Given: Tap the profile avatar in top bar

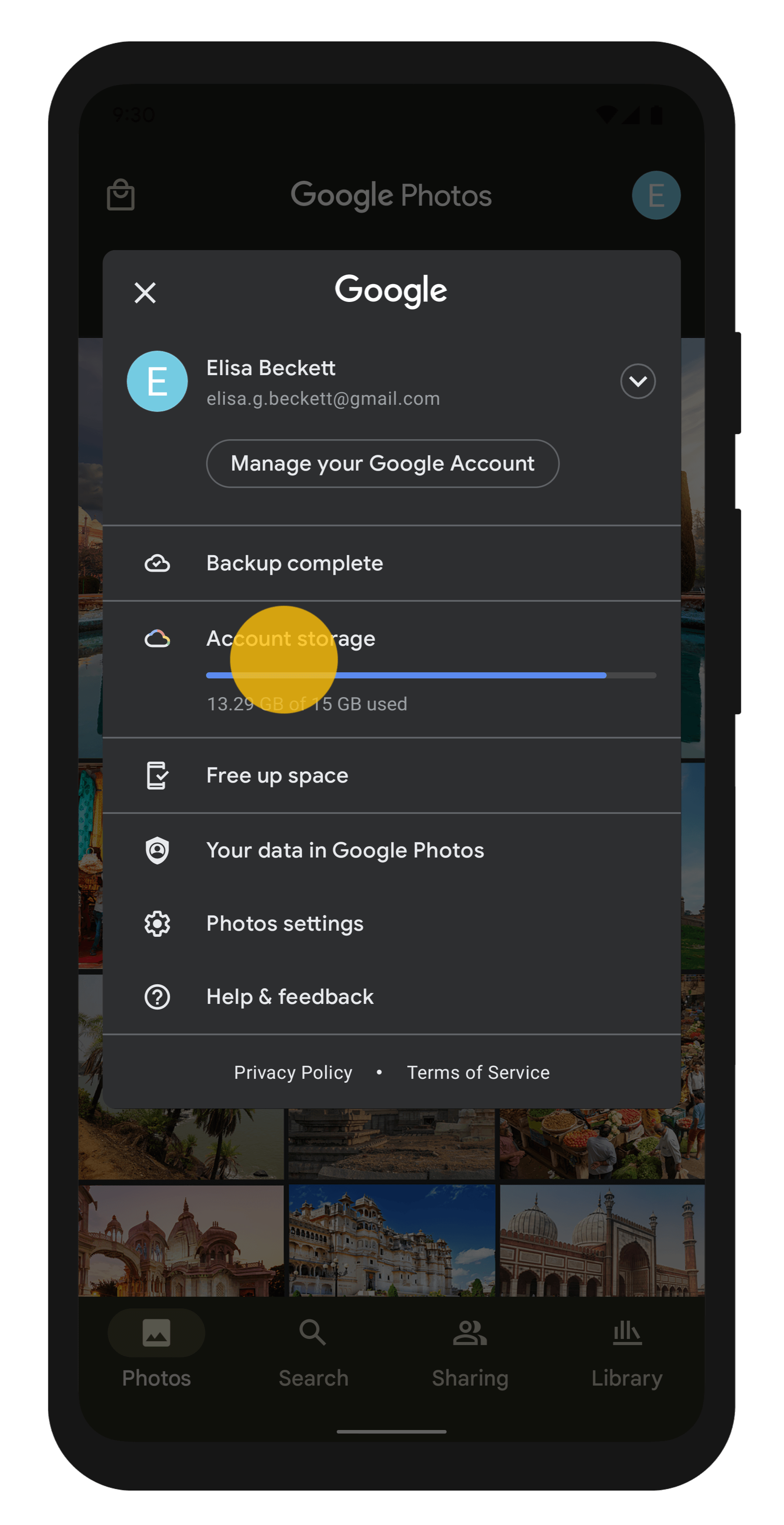Looking at the screenshot, I should point(656,195).
